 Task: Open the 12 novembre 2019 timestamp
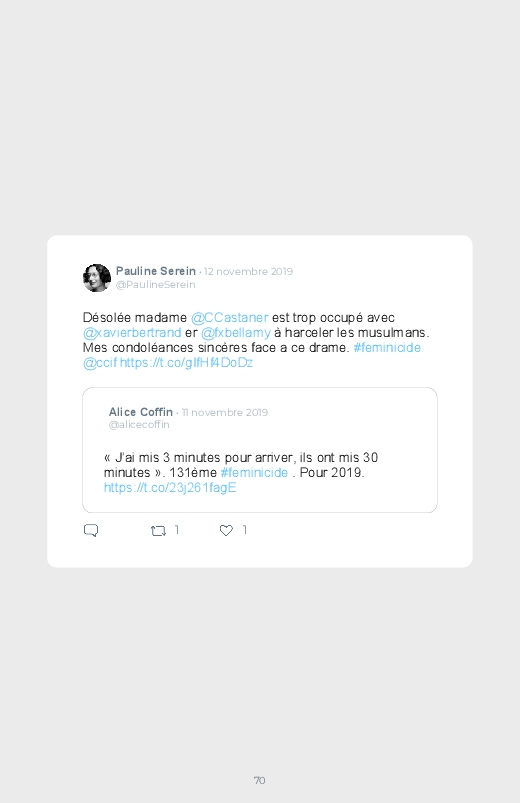[248, 271]
